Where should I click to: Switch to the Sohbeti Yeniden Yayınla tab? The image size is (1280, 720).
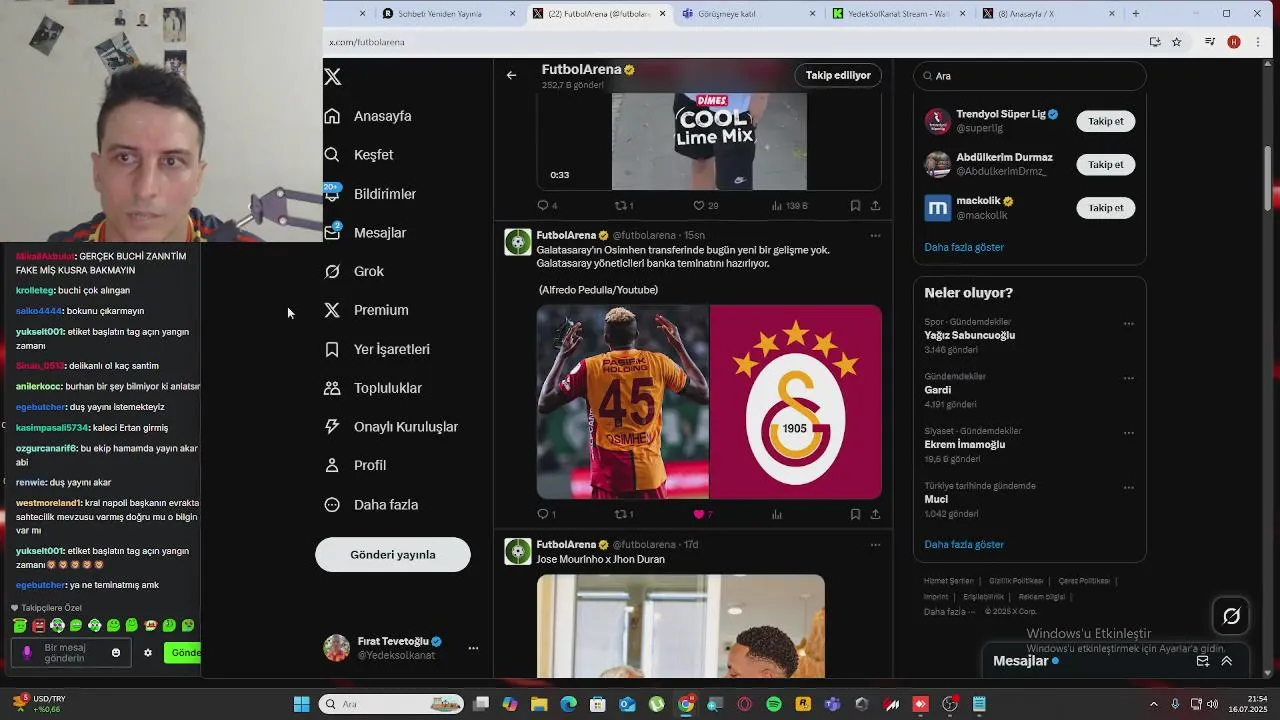pyautogui.click(x=440, y=14)
